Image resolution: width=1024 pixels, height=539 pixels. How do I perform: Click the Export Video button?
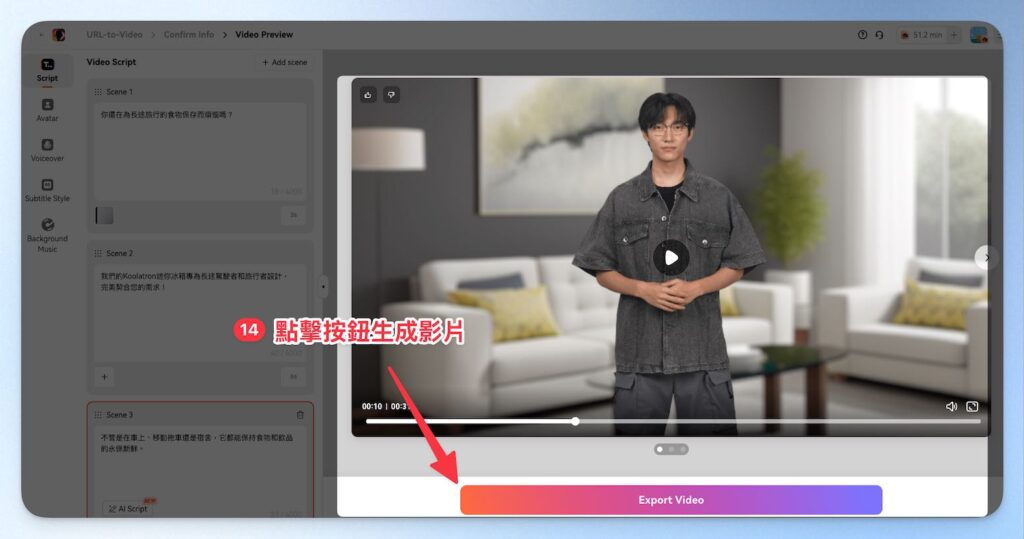671,500
